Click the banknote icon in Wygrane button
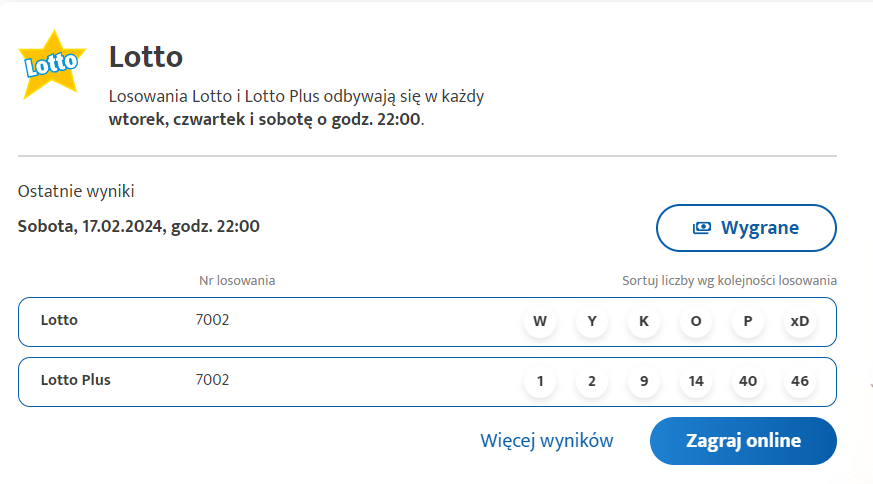 pyautogui.click(x=701, y=228)
